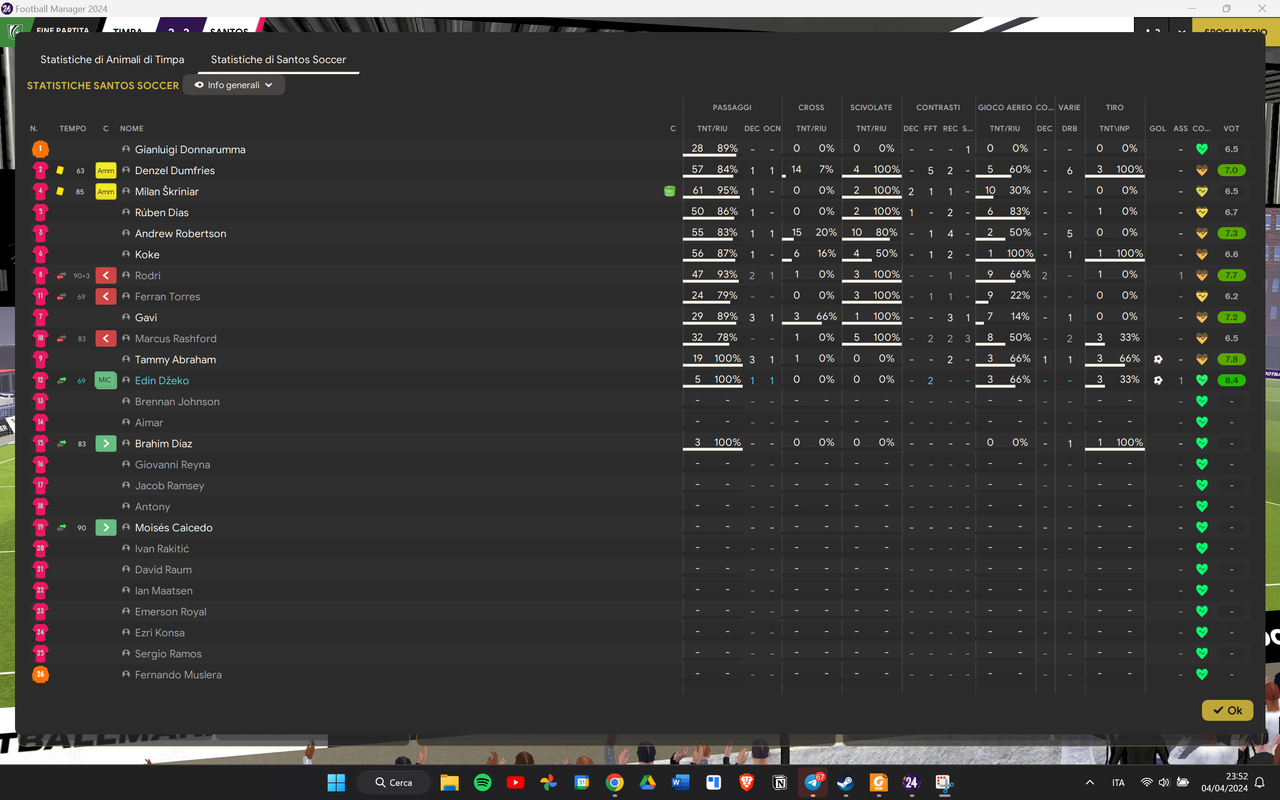Click the yellow Amm badge on Milan Škriniar's row

(x=106, y=191)
